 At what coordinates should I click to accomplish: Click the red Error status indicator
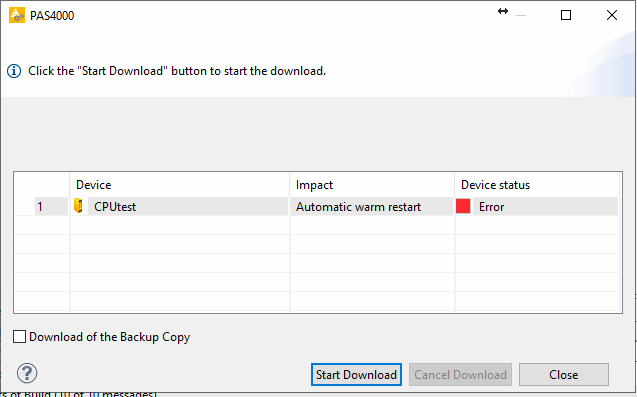coord(463,206)
